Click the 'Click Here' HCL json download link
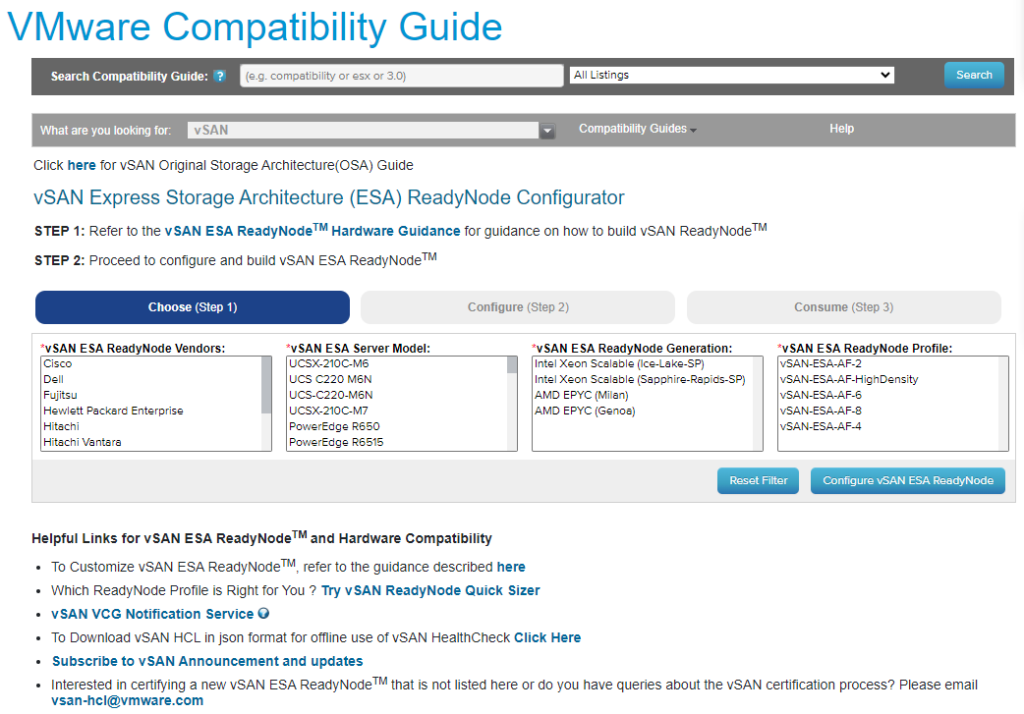 tap(547, 638)
